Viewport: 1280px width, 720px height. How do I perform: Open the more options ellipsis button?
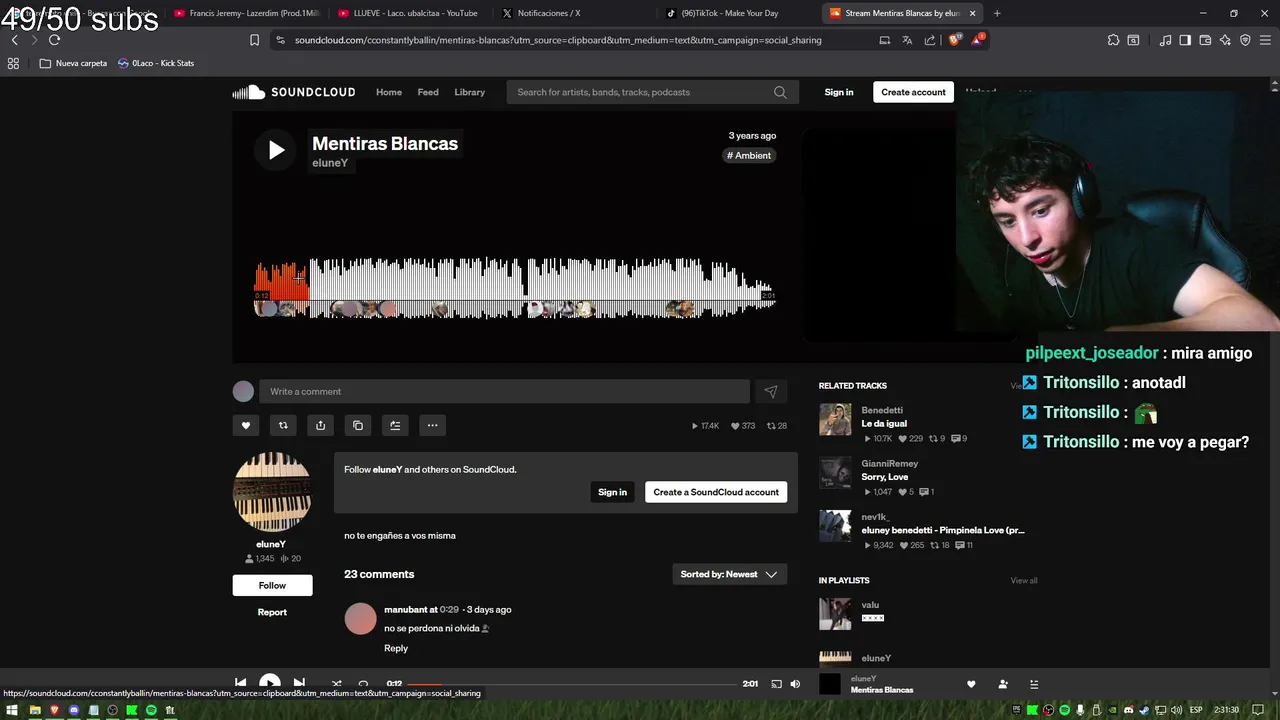(432, 425)
